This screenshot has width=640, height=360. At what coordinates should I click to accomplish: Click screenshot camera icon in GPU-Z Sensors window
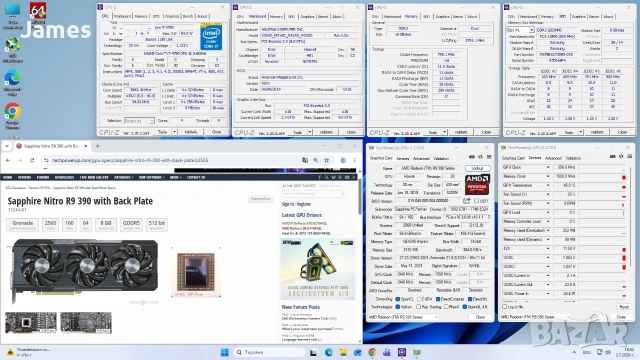pyautogui.click(x=613, y=156)
